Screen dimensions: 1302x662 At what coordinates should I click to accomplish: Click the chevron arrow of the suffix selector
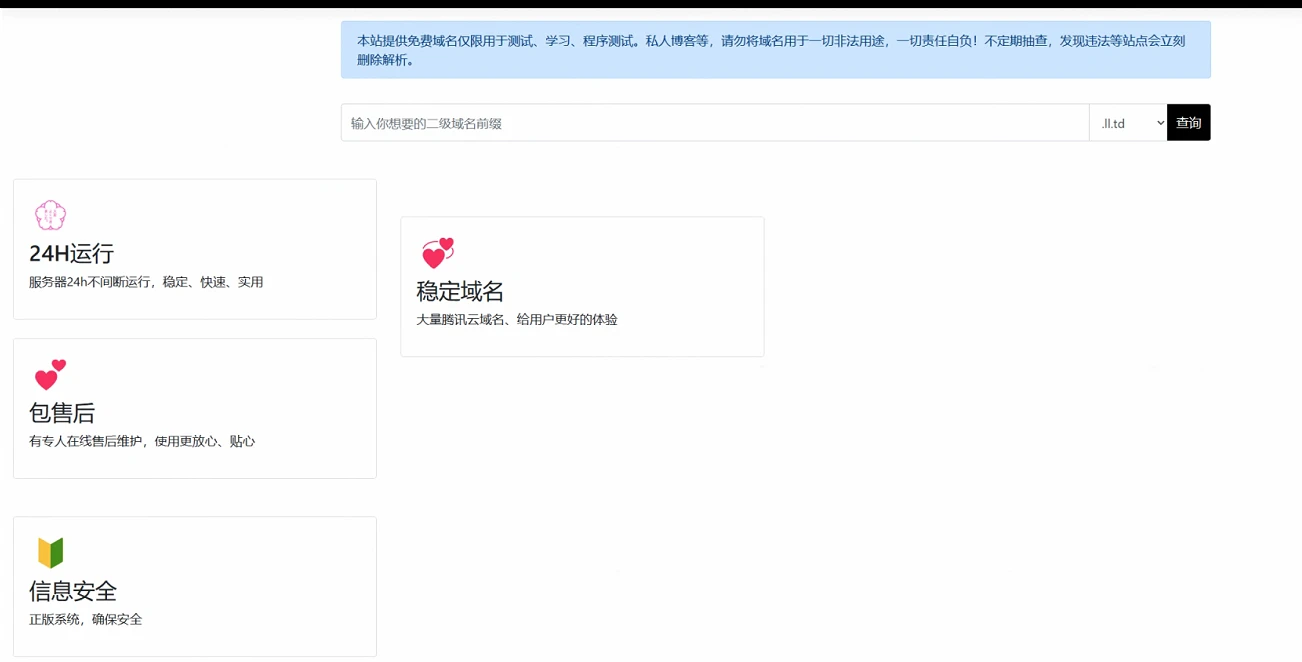[x=1160, y=123]
